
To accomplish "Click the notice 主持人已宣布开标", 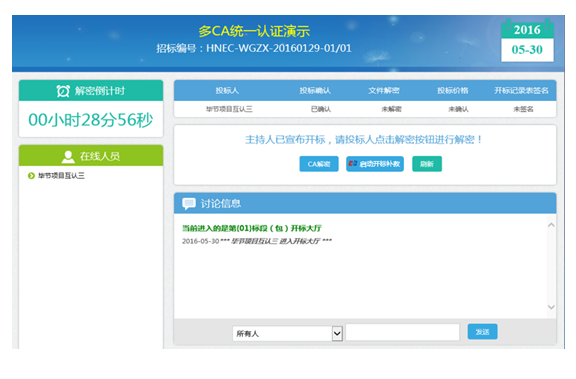I will tap(364, 140).
